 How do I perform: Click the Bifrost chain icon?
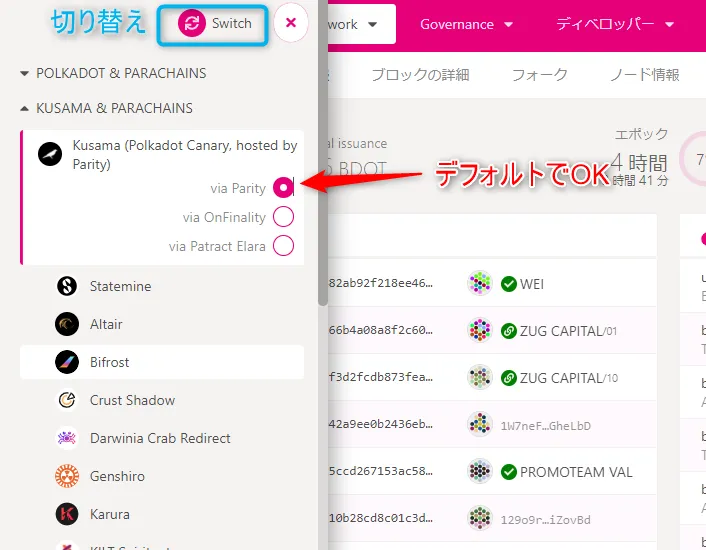(x=67, y=362)
